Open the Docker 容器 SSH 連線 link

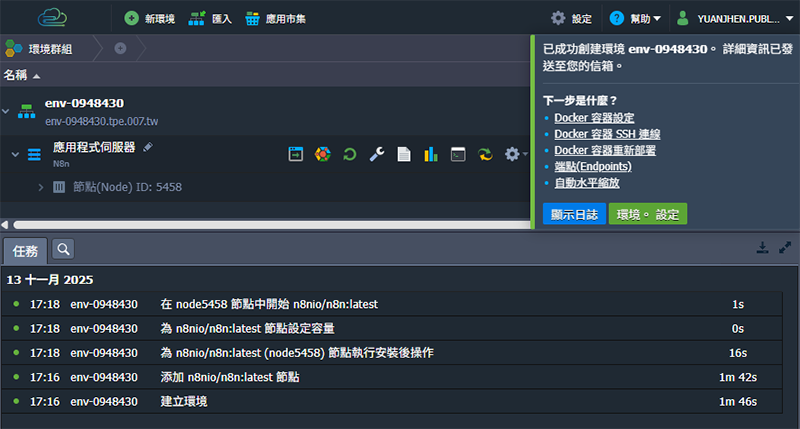click(x=607, y=134)
